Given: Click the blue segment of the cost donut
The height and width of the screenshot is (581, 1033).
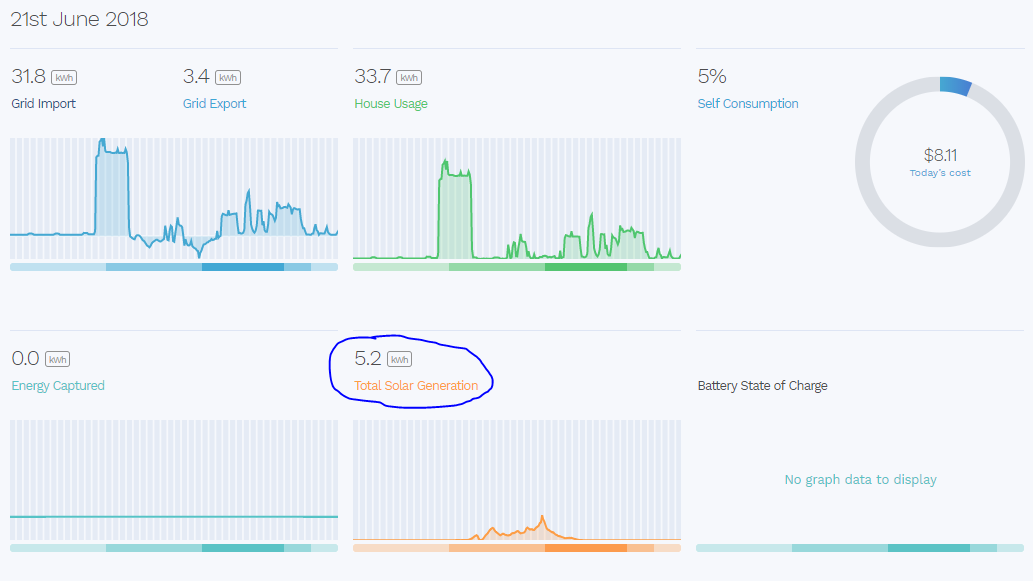Looking at the screenshot, I should (x=955, y=86).
